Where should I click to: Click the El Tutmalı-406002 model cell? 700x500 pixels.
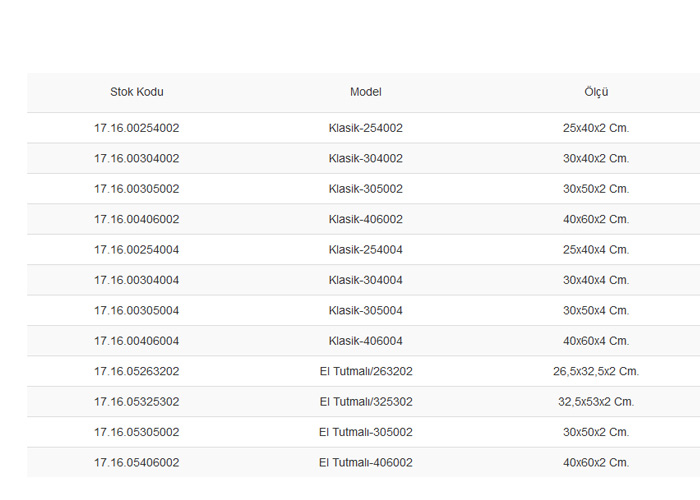point(366,462)
